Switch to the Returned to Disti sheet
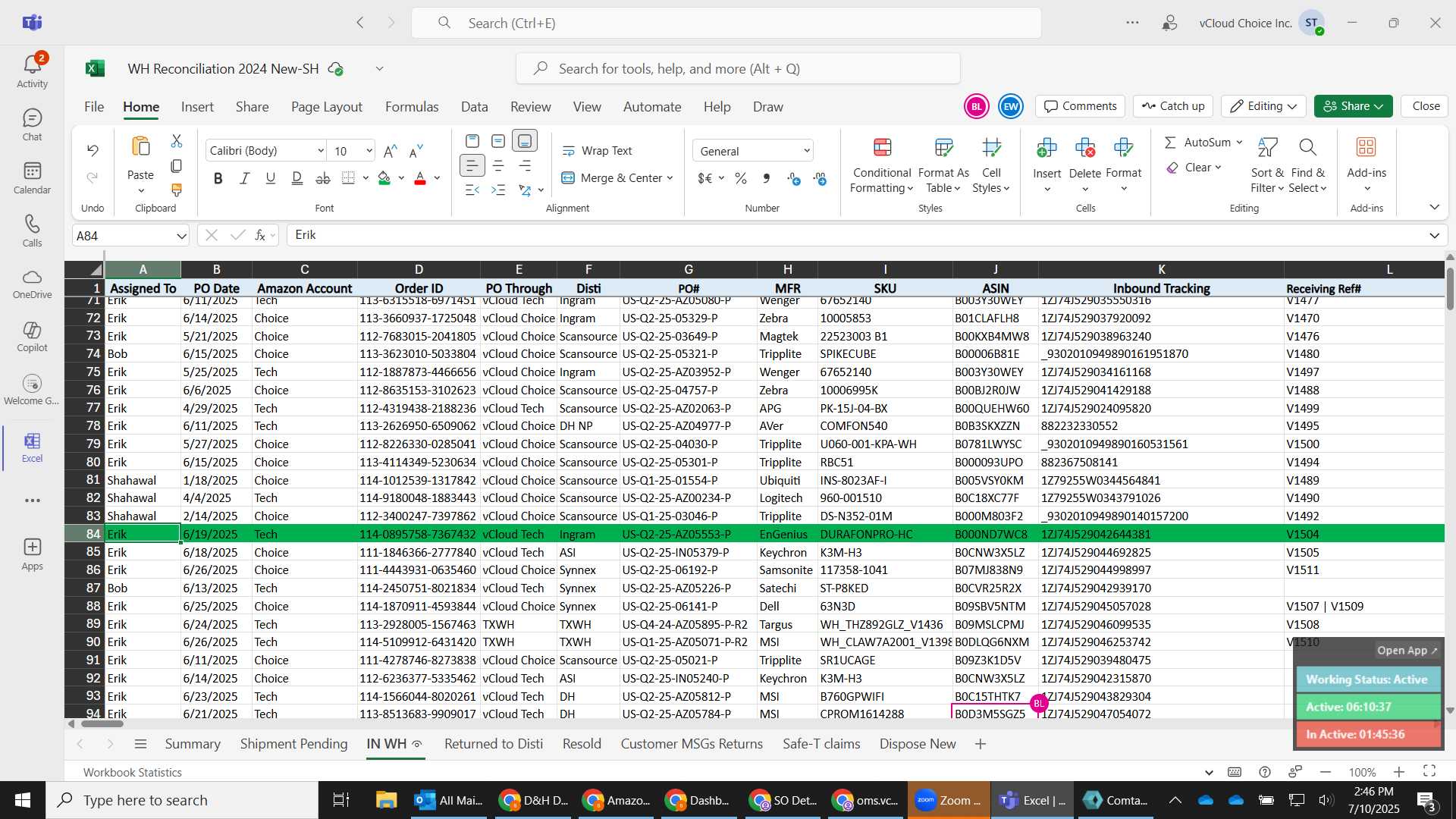The height and width of the screenshot is (819, 1456). pos(494,744)
